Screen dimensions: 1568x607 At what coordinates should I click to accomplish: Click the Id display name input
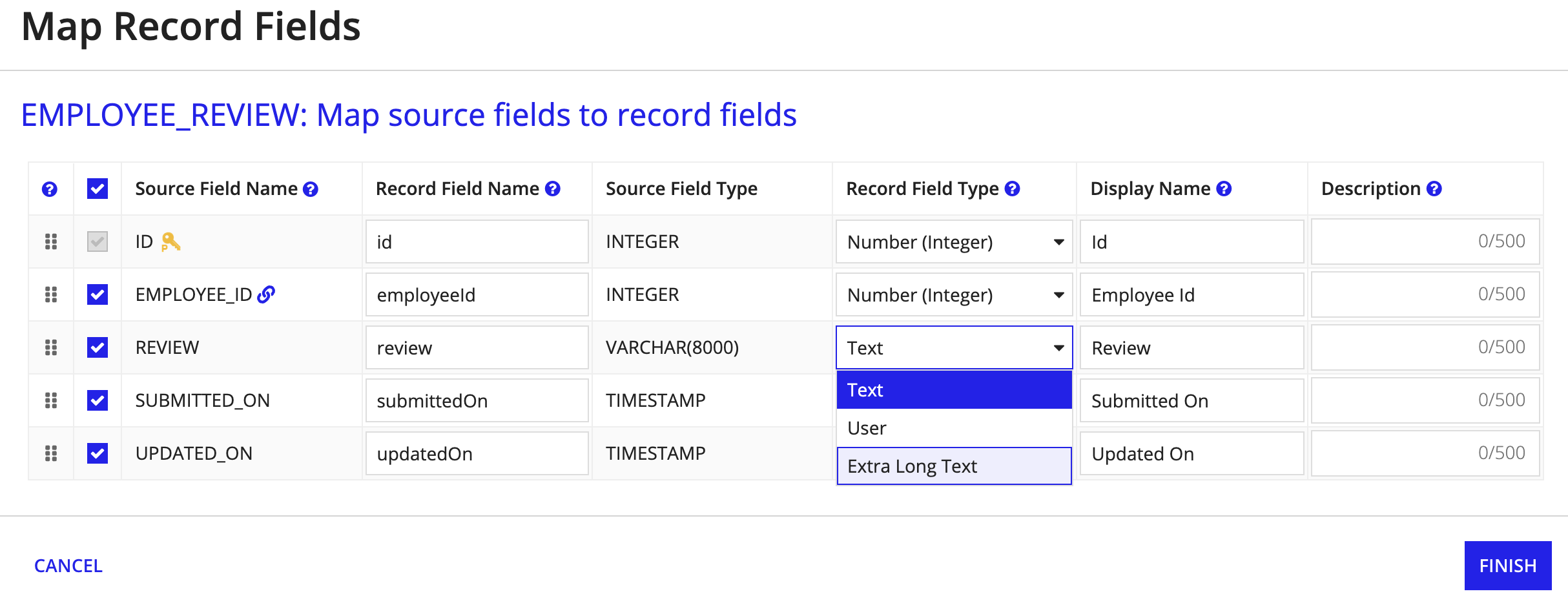coord(1192,242)
